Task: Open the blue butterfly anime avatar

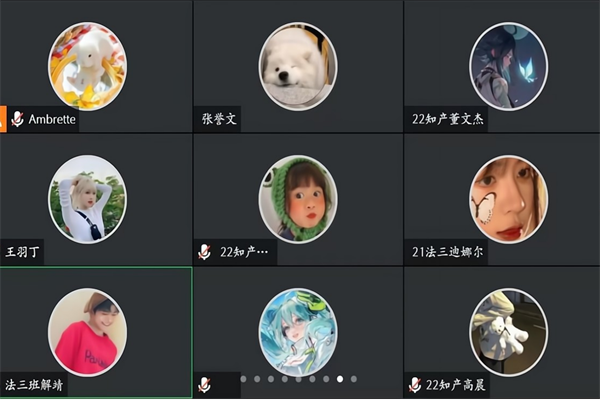Action: [509, 66]
